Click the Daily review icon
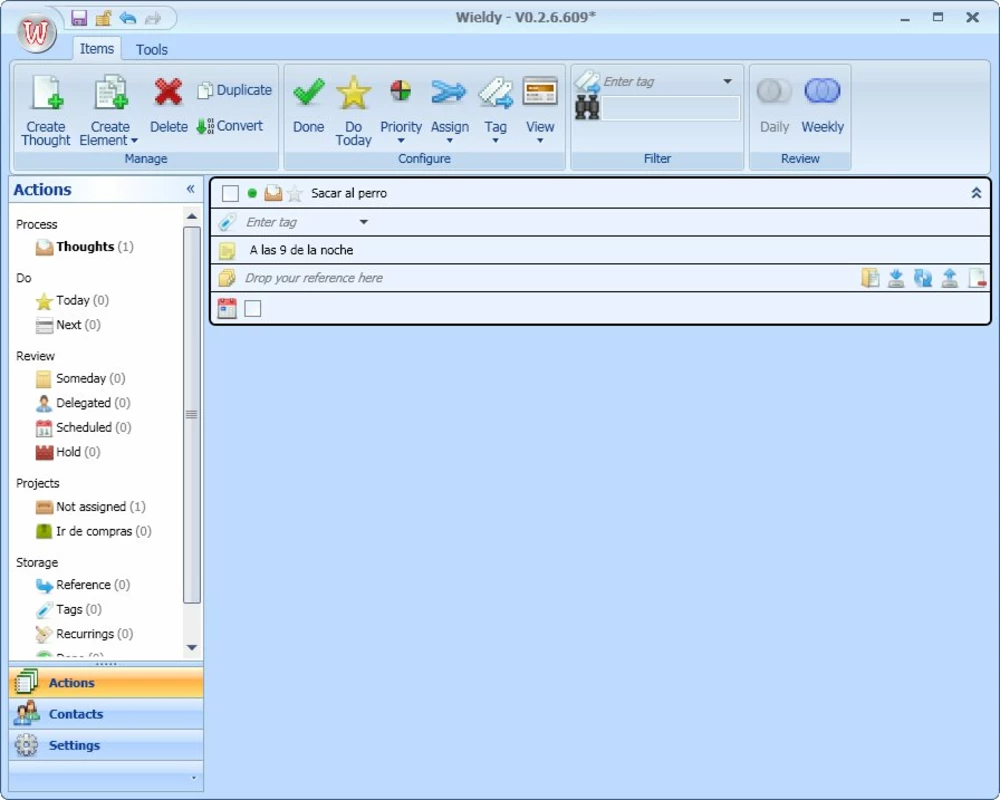This screenshot has width=1000, height=800. coord(774,91)
